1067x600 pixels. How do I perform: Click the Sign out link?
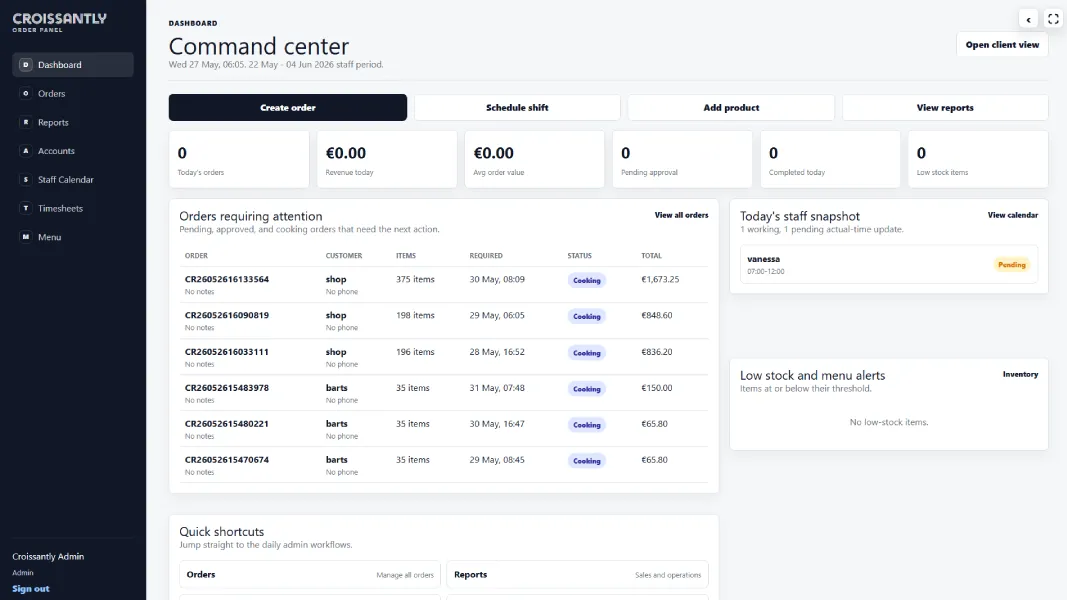click(x=31, y=588)
